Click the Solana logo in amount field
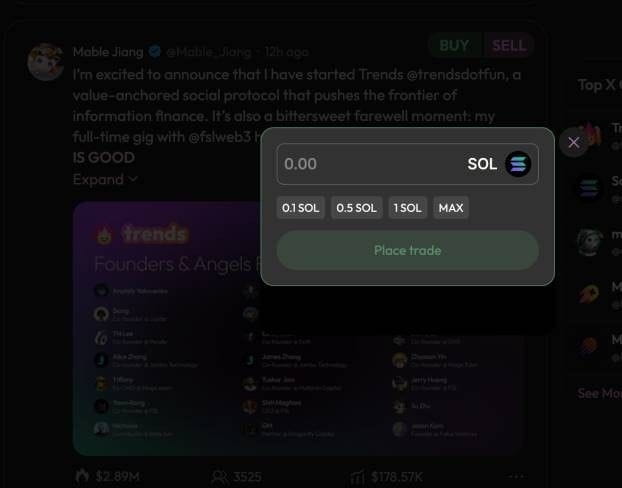Viewport: 622px width, 488px height. coord(518,164)
